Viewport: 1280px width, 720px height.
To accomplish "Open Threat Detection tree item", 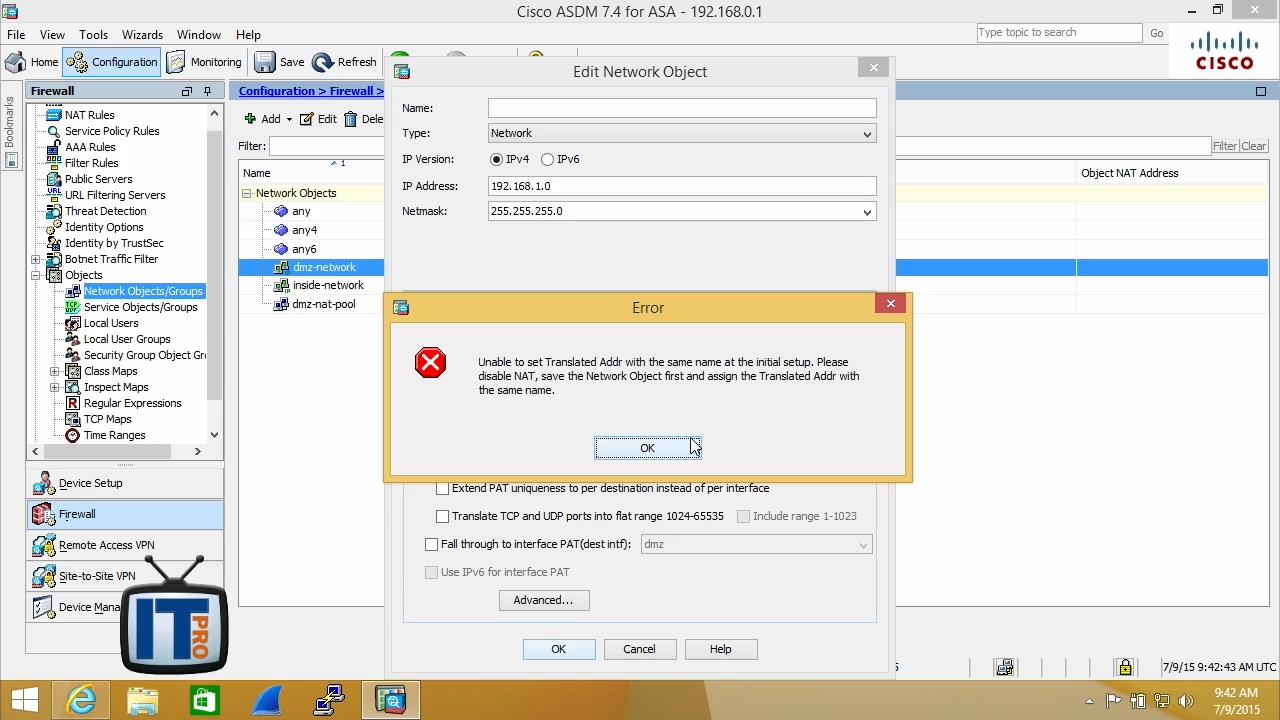I will 105,211.
